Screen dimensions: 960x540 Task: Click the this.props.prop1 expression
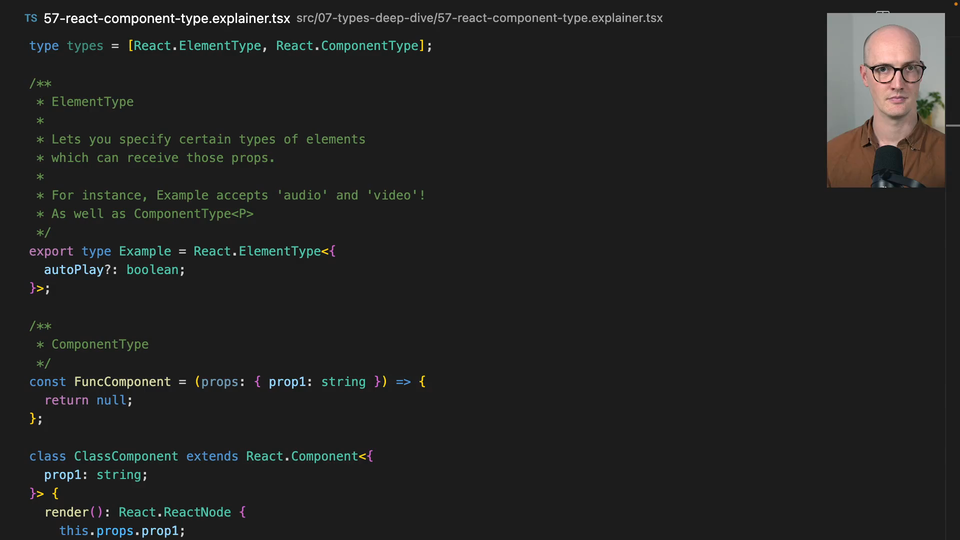click(x=122, y=531)
